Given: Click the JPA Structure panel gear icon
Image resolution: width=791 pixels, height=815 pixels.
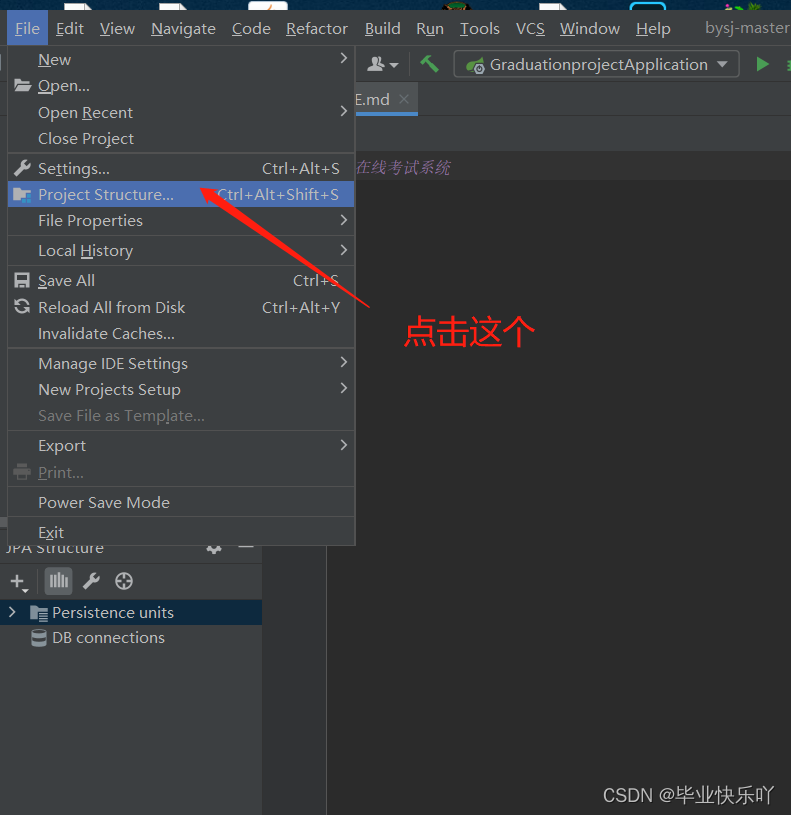Looking at the screenshot, I should [214, 549].
